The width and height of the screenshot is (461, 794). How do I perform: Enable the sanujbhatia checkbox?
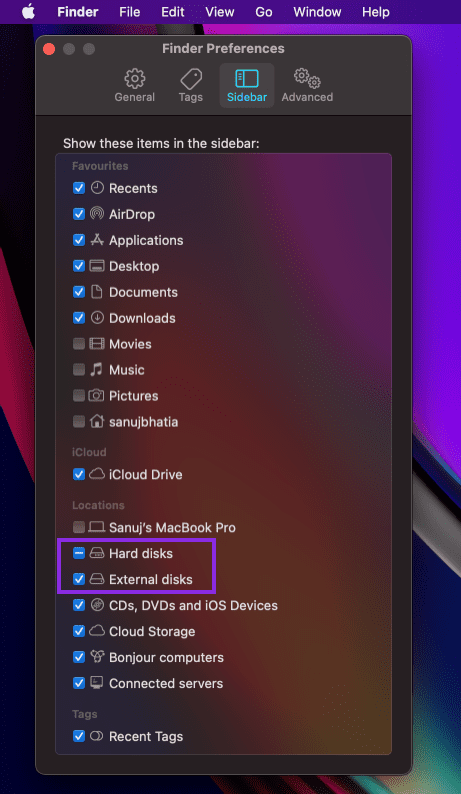[79, 421]
